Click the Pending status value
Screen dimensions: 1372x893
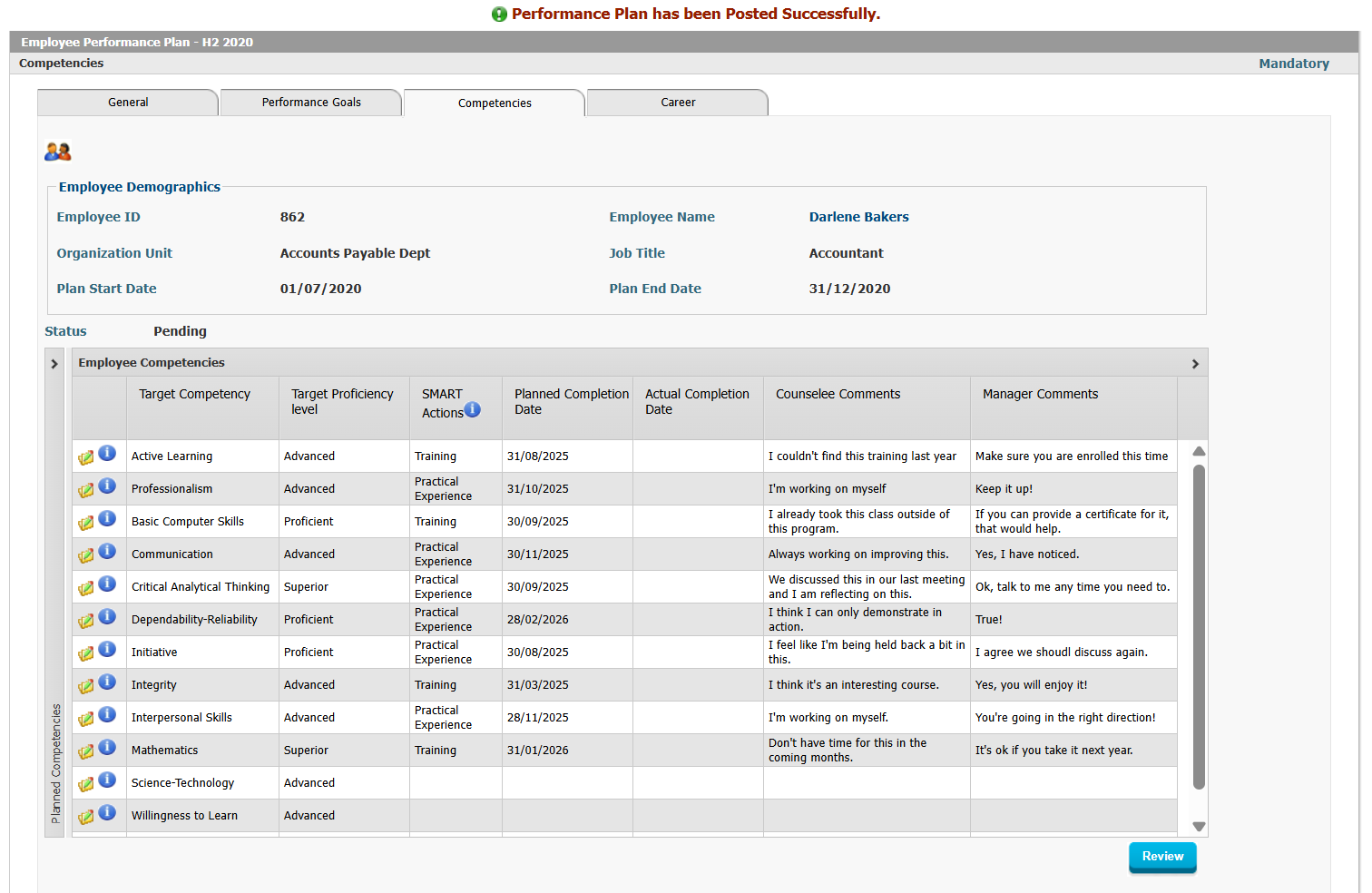pyautogui.click(x=180, y=331)
